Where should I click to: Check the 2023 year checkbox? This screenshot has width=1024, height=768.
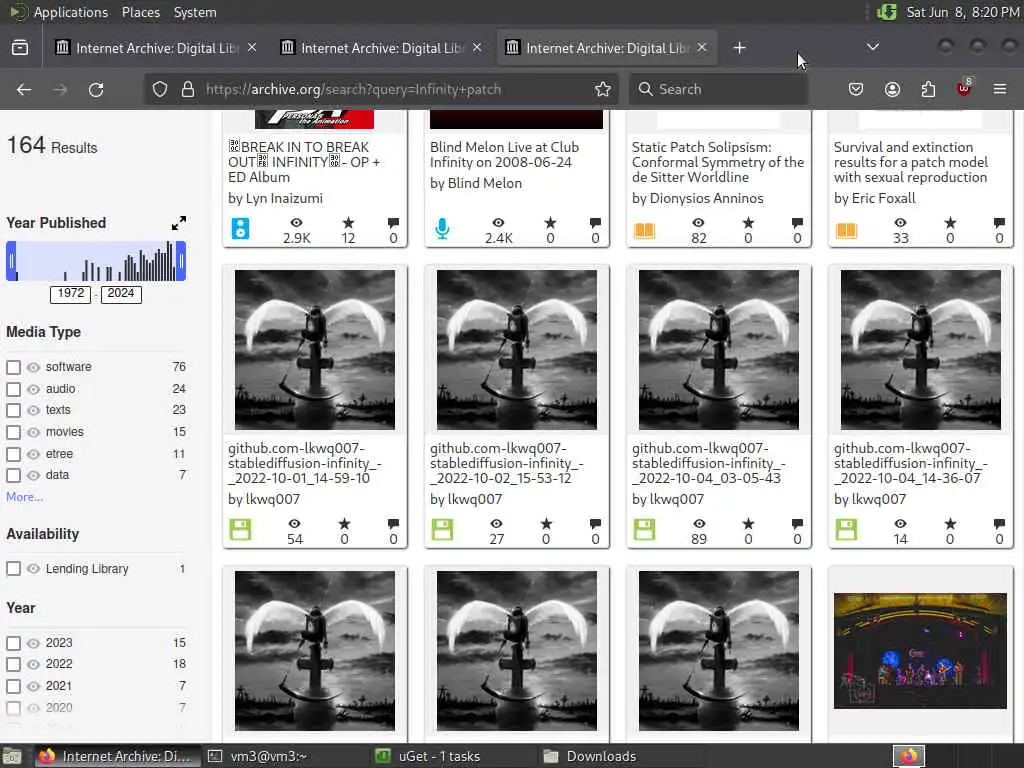point(13,643)
